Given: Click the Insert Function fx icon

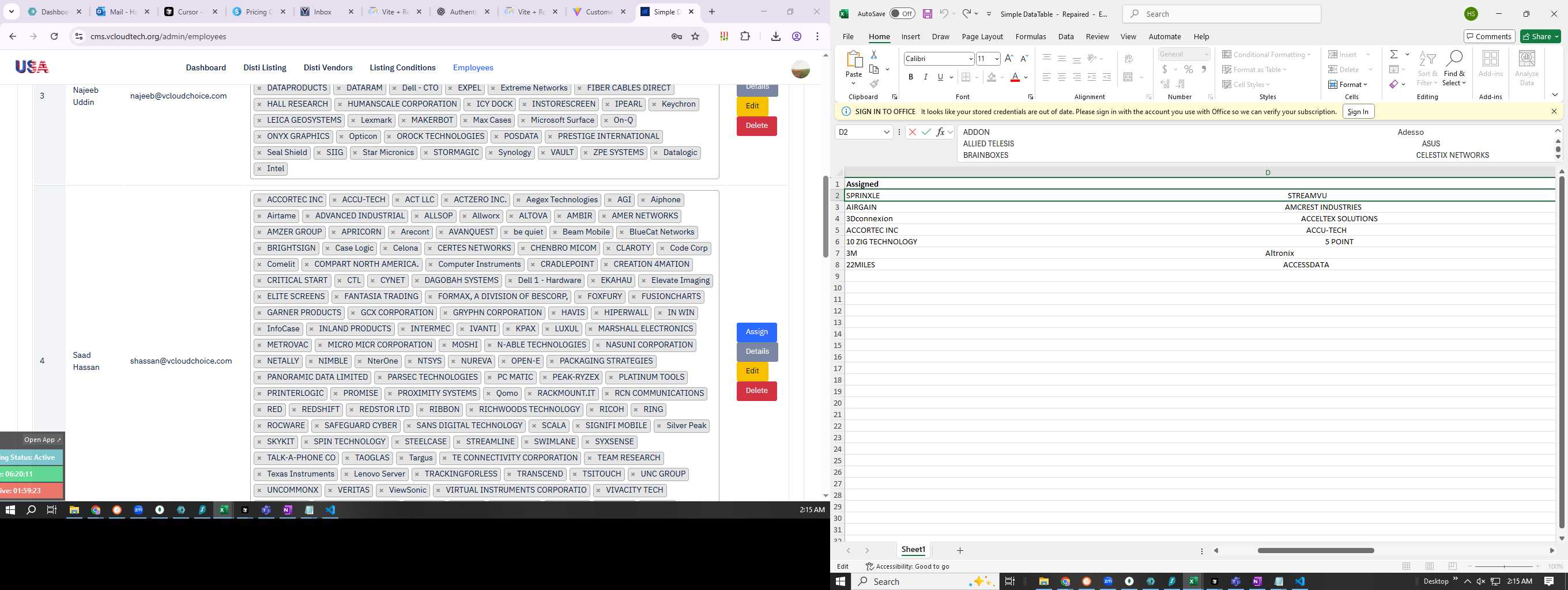Looking at the screenshot, I should [x=940, y=132].
